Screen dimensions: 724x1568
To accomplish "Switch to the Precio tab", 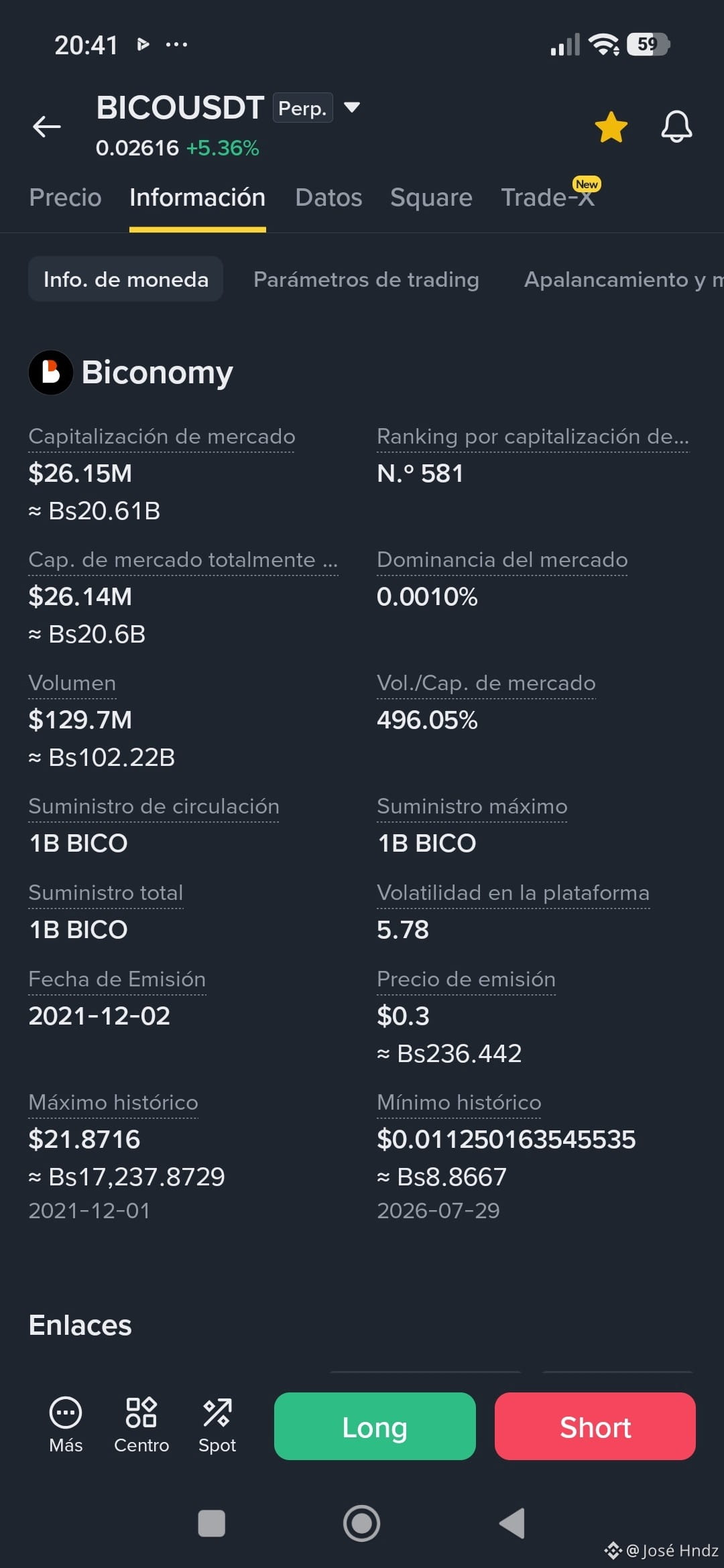I will (x=65, y=198).
